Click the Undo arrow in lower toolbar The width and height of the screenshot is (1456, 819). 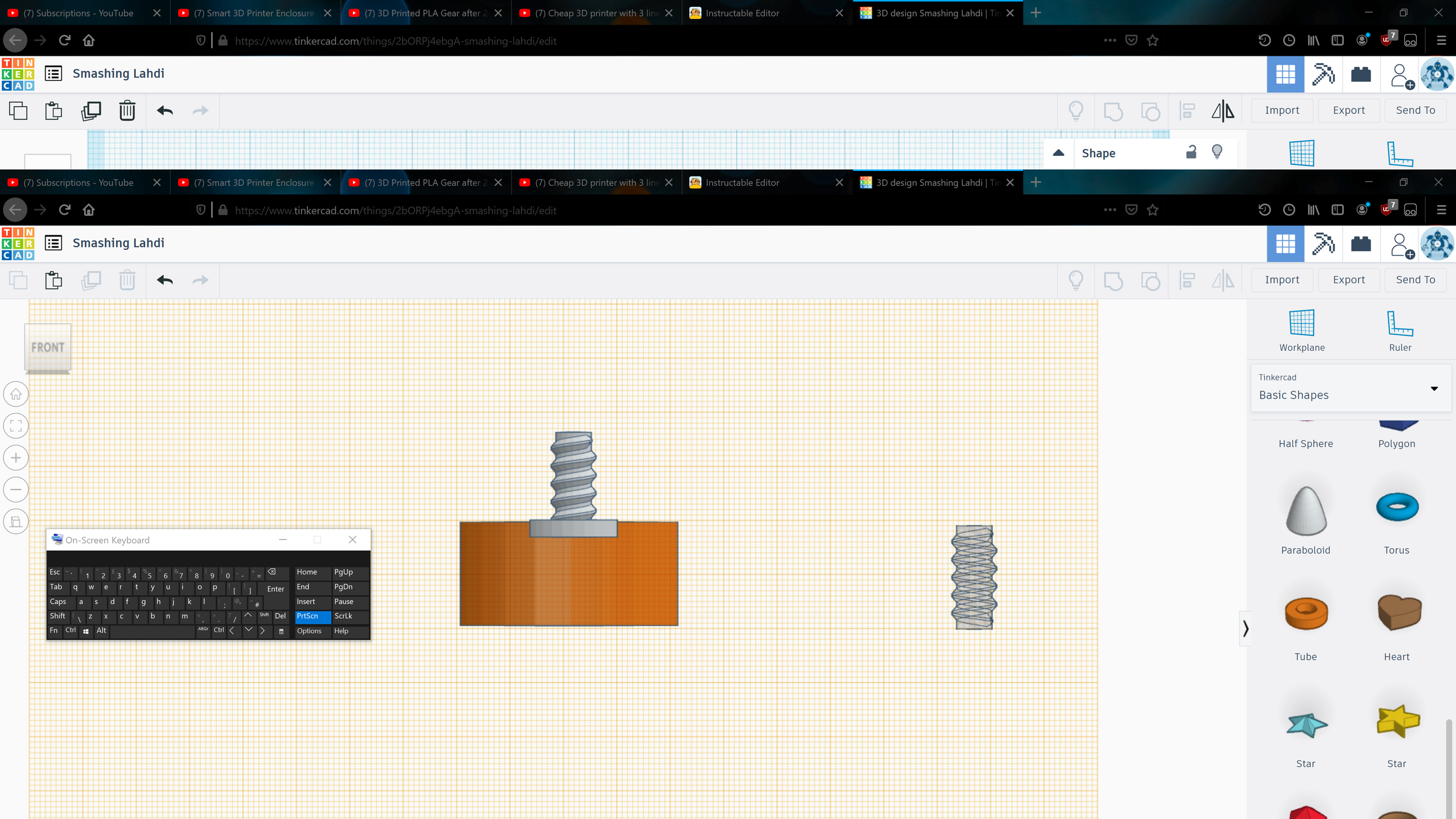coord(164,280)
